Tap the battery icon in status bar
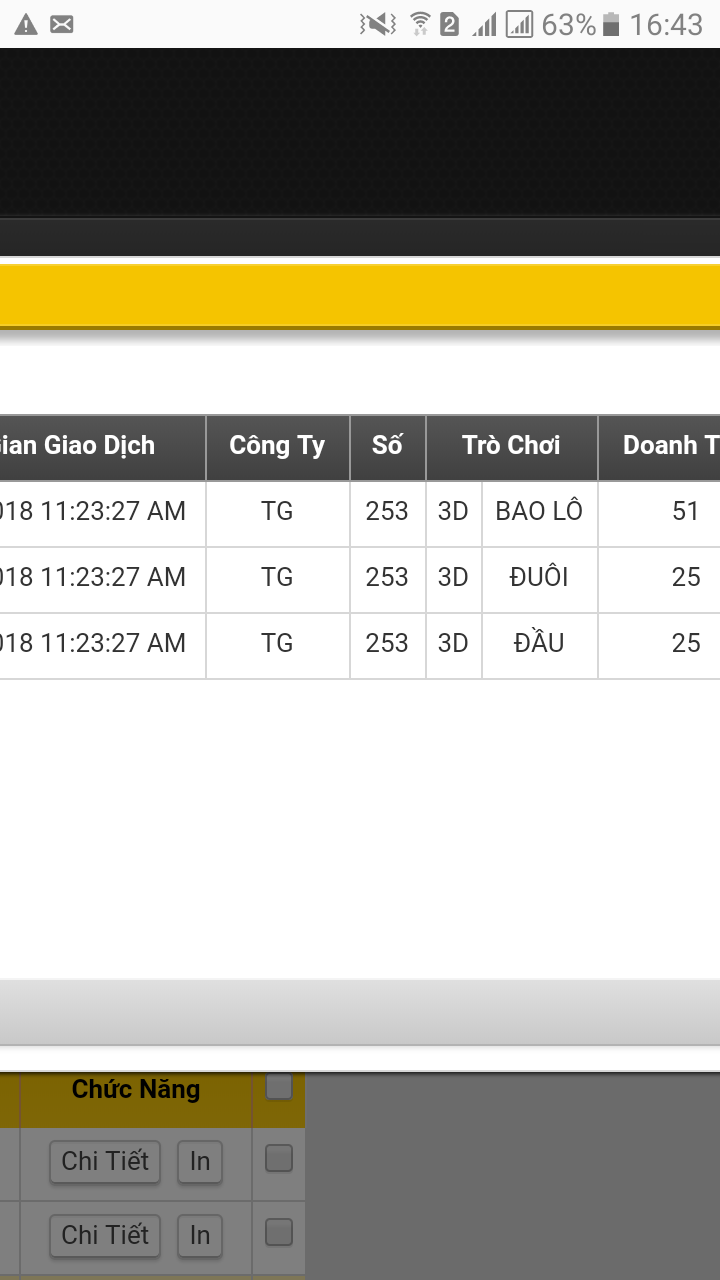 click(611, 24)
